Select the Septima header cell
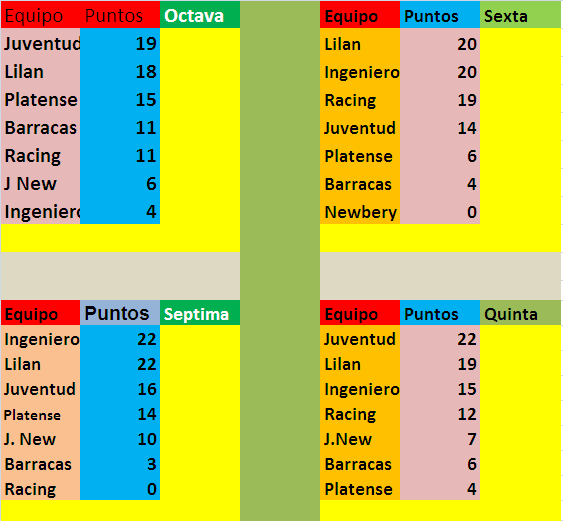This screenshot has height=529, width=563. [200, 313]
